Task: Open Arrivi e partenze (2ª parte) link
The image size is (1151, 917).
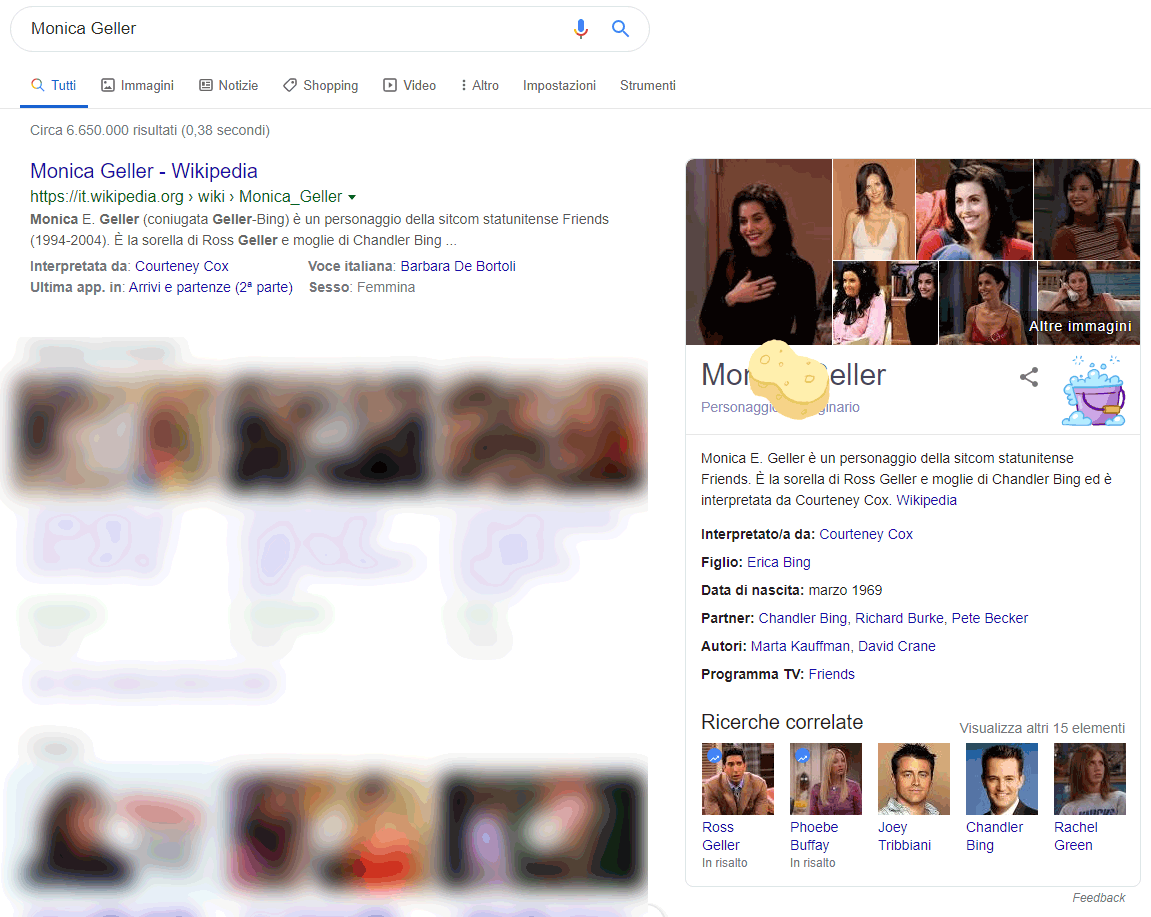Action: pyautogui.click(x=211, y=287)
